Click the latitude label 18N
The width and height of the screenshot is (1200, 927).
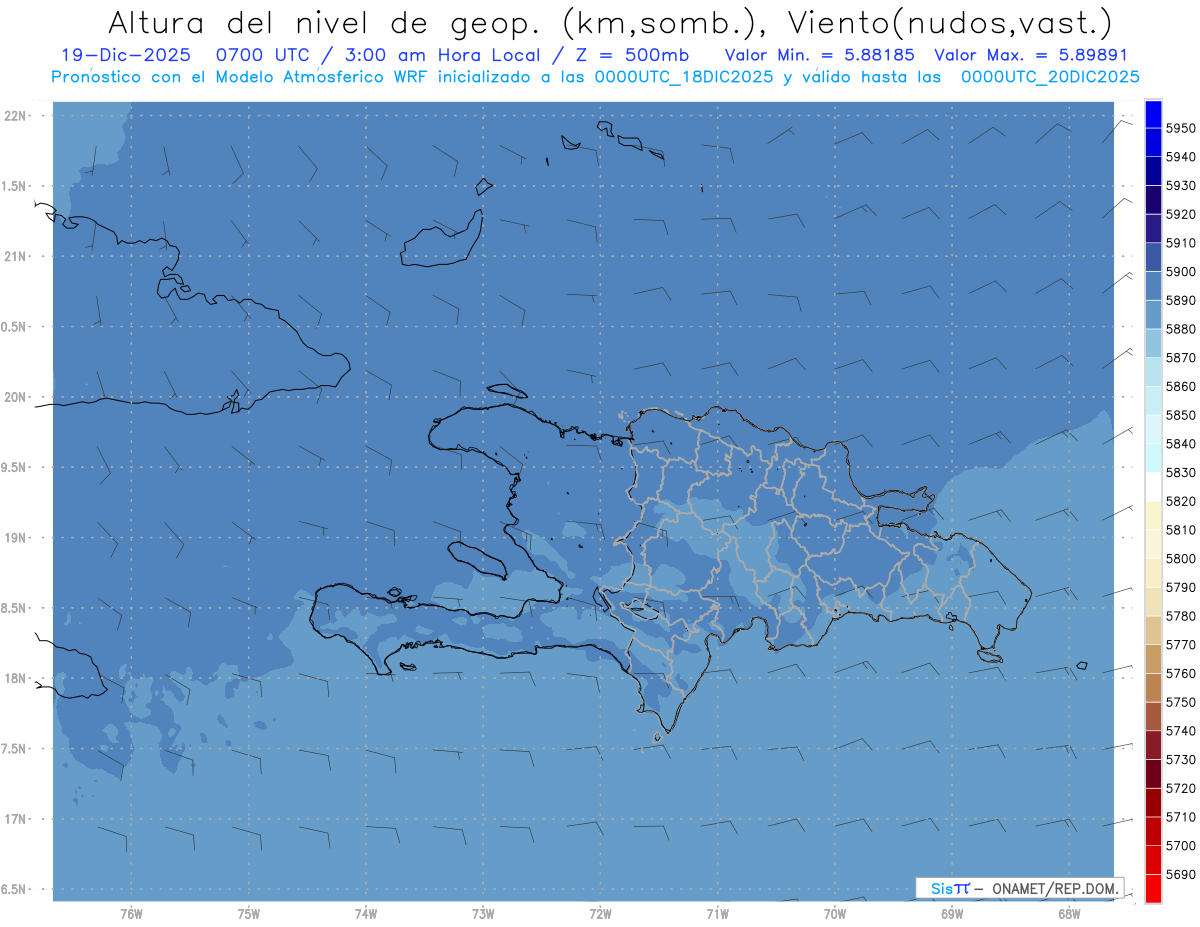click(x=14, y=678)
